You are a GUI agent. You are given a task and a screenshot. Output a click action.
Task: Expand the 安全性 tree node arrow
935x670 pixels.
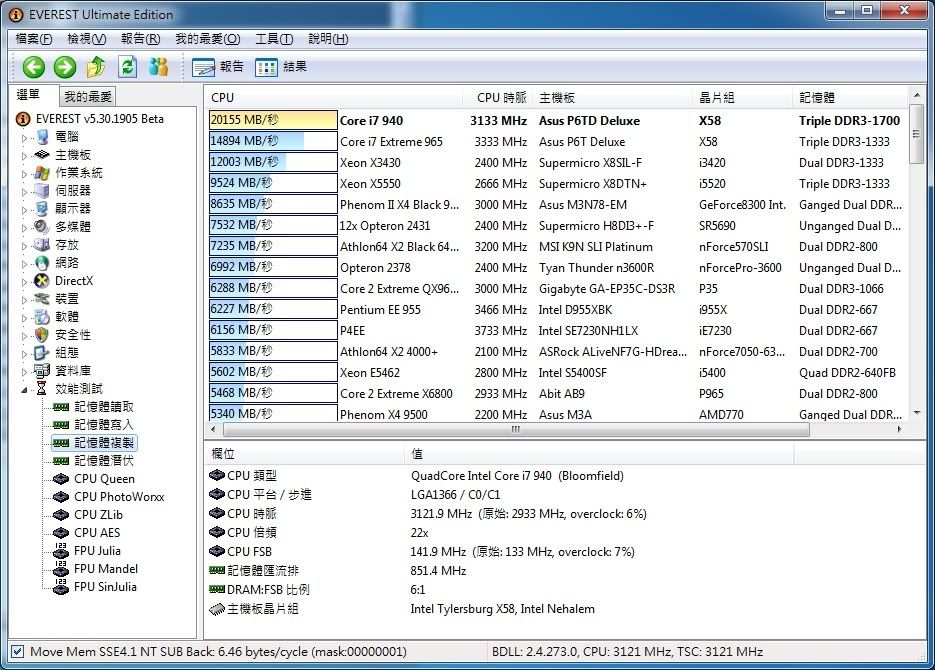(24, 336)
